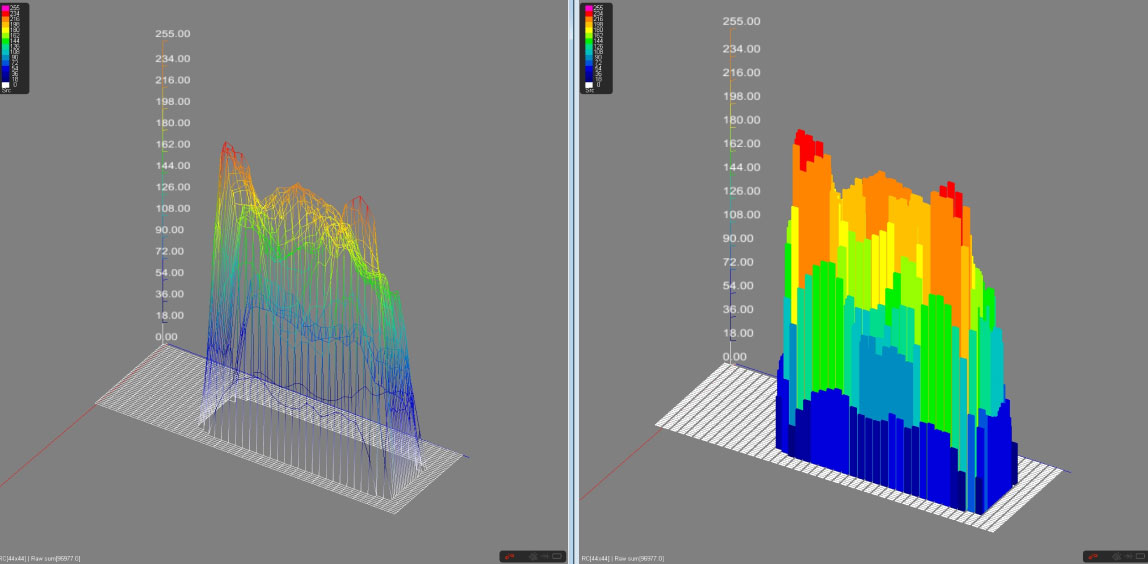
Task: Click the red axes icon in left panel
Action: coord(510,556)
